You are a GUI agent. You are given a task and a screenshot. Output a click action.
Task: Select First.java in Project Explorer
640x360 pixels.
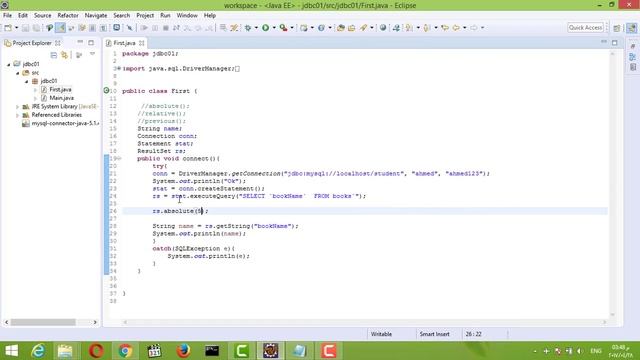(60, 89)
